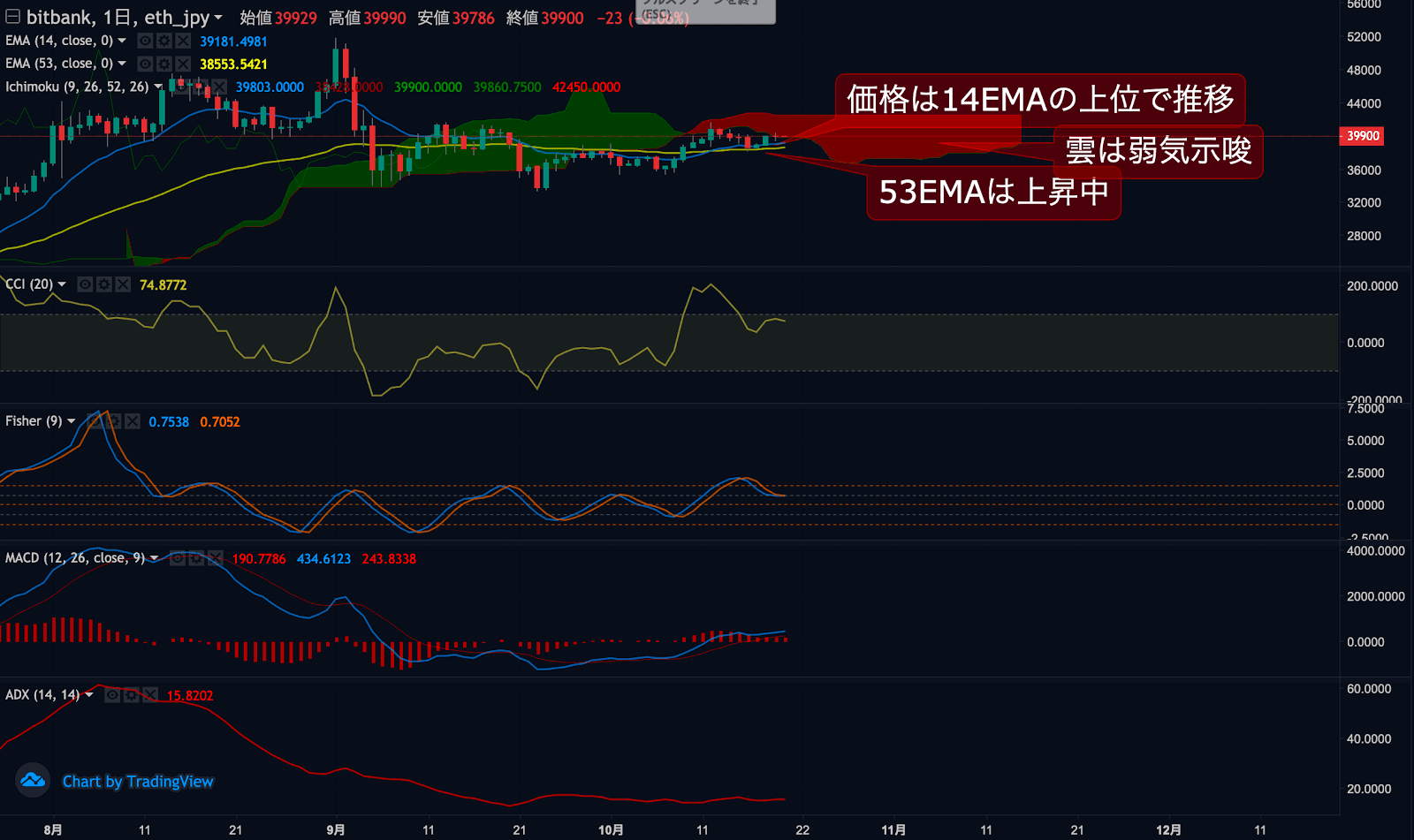Remove the Fisher (9) indicator
The height and width of the screenshot is (840, 1414).
click(x=133, y=421)
